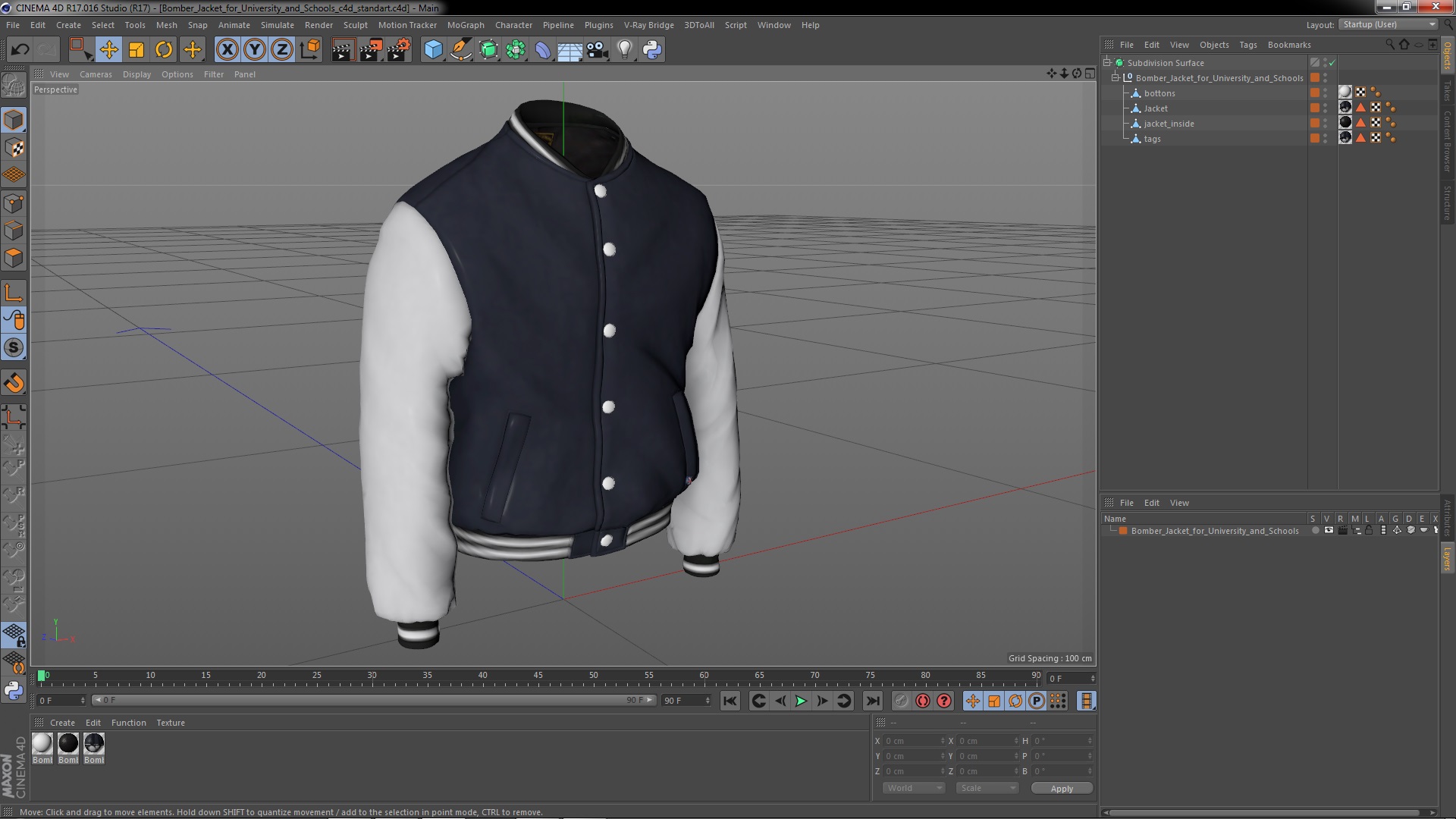Open the Bend deformer icon

543,50
